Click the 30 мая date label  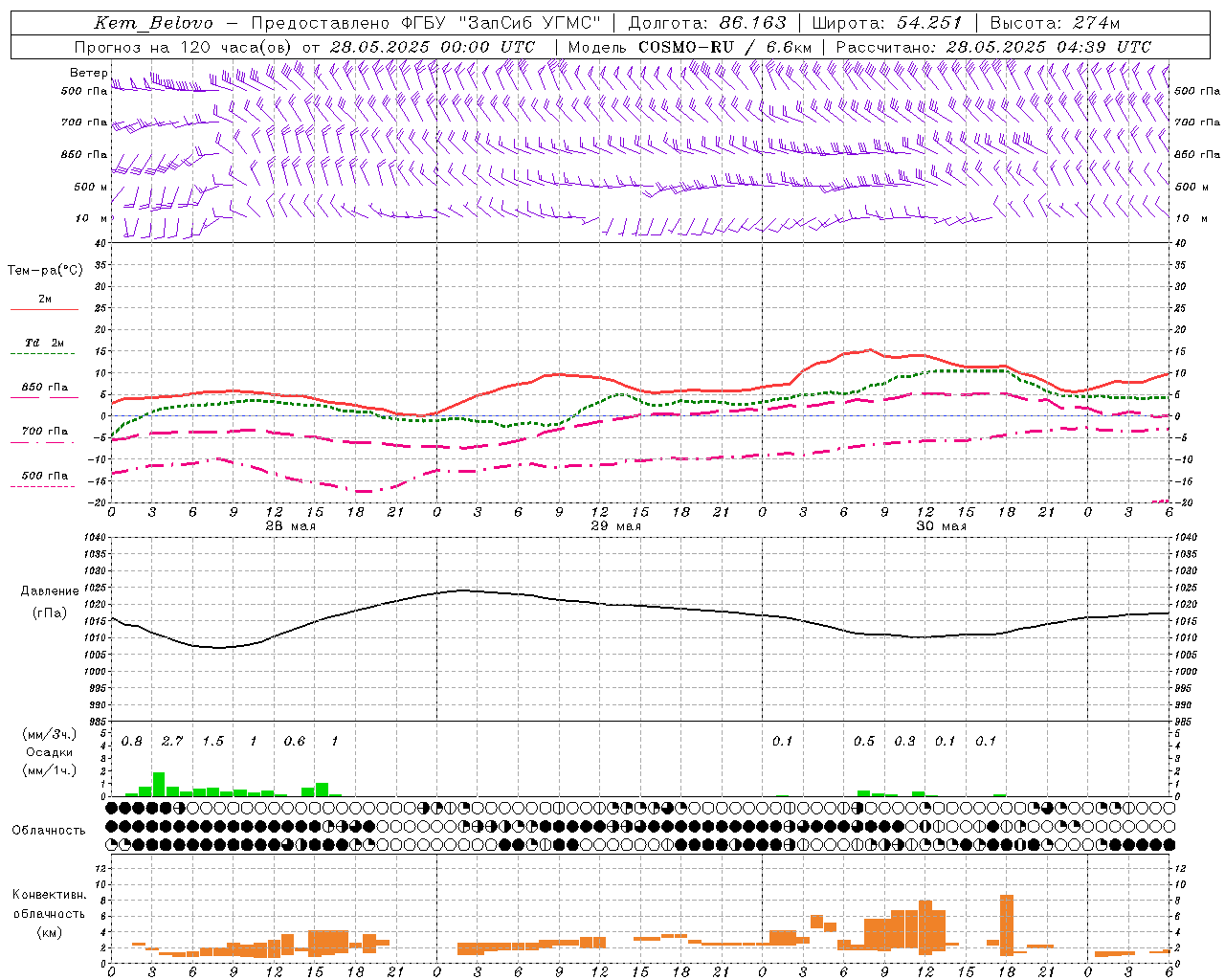coord(941,526)
